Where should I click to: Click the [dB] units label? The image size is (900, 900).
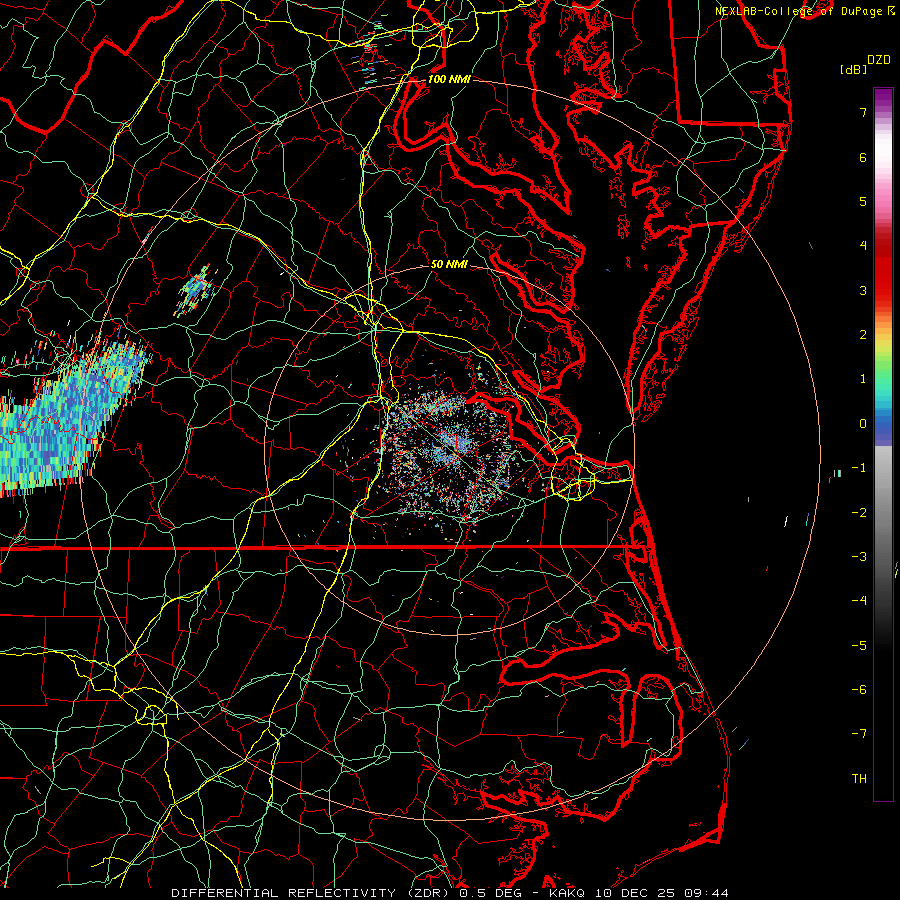853,69
